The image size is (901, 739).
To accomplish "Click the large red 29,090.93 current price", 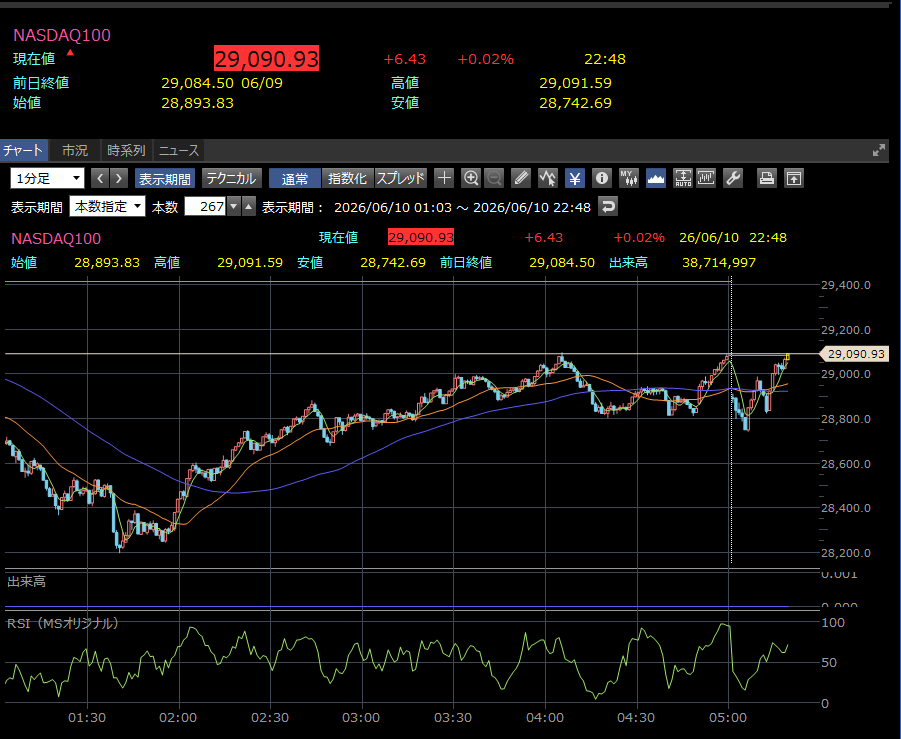I will [267, 59].
